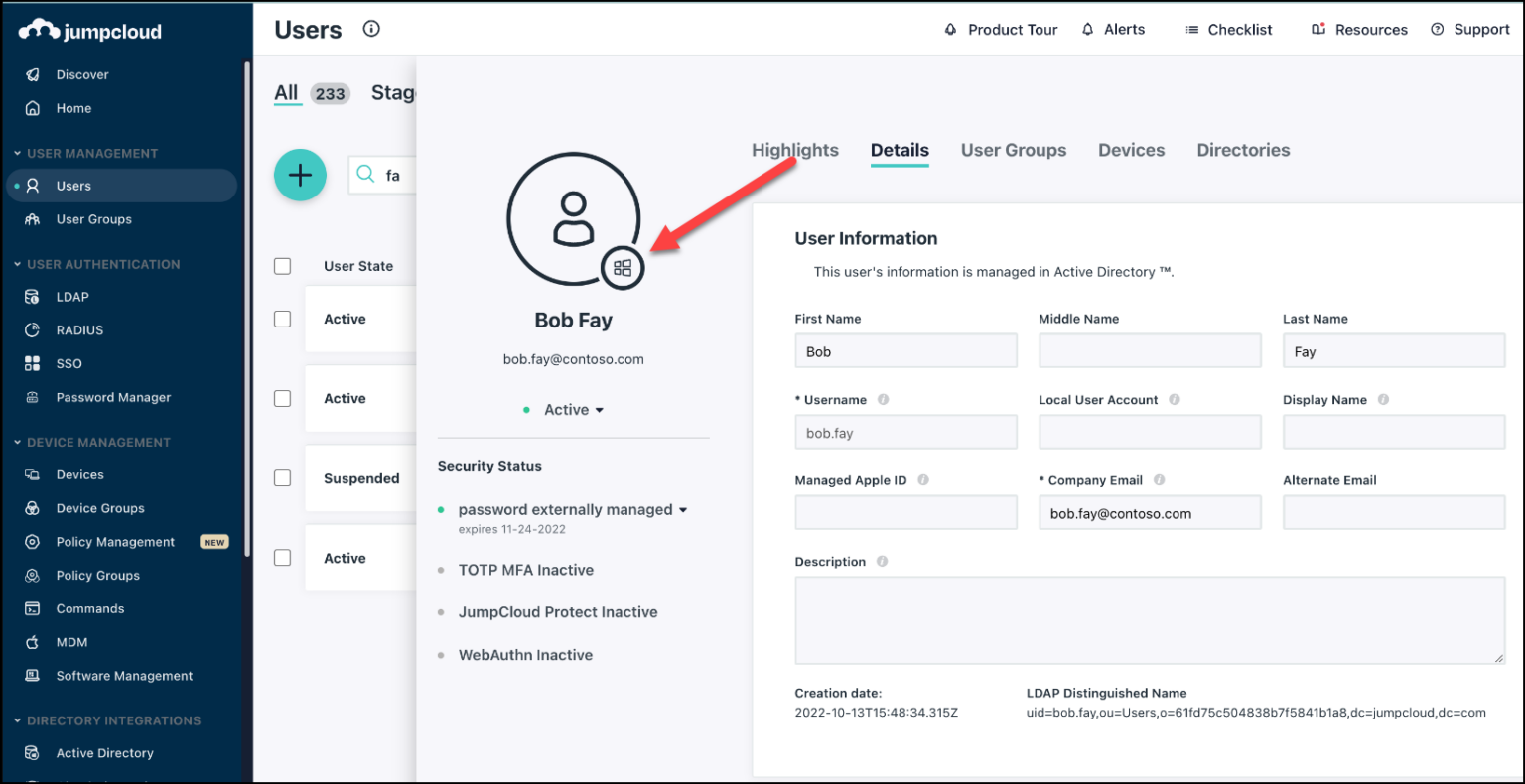Select RADIUS from User Authentication menu
Viewport: 1525px width, 784px height.
(77, 329)
